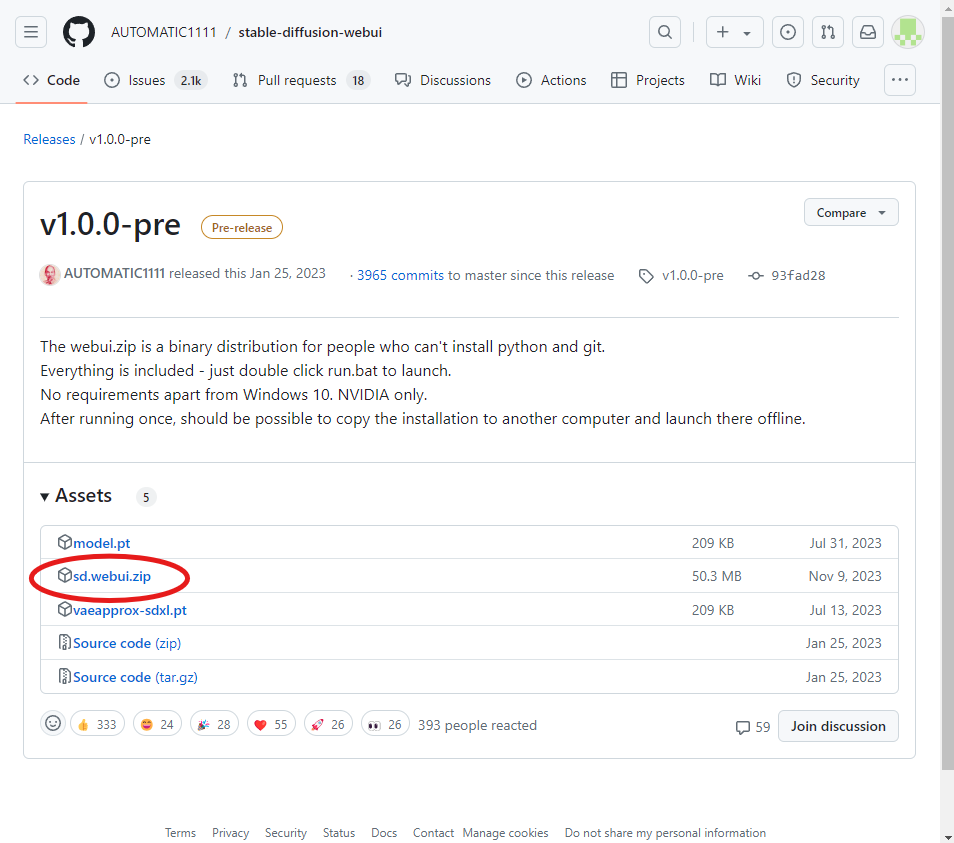
Task: Open the Security tab
Action: (x=823, y=80)
